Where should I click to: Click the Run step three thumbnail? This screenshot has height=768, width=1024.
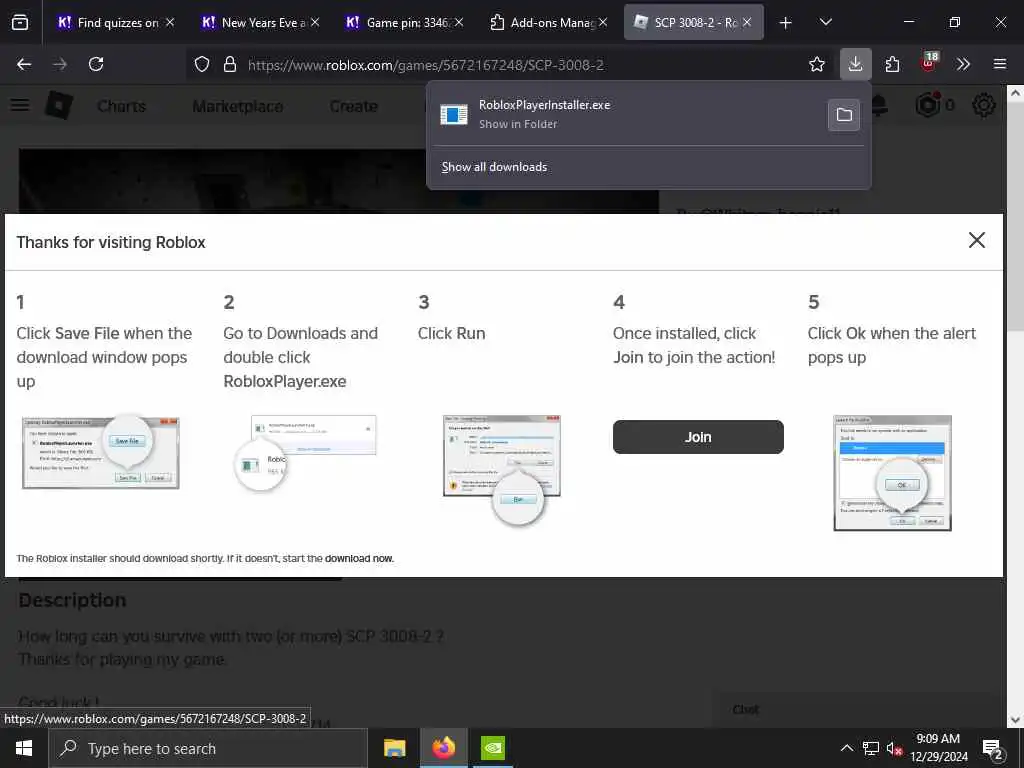(x=502, y=469)
